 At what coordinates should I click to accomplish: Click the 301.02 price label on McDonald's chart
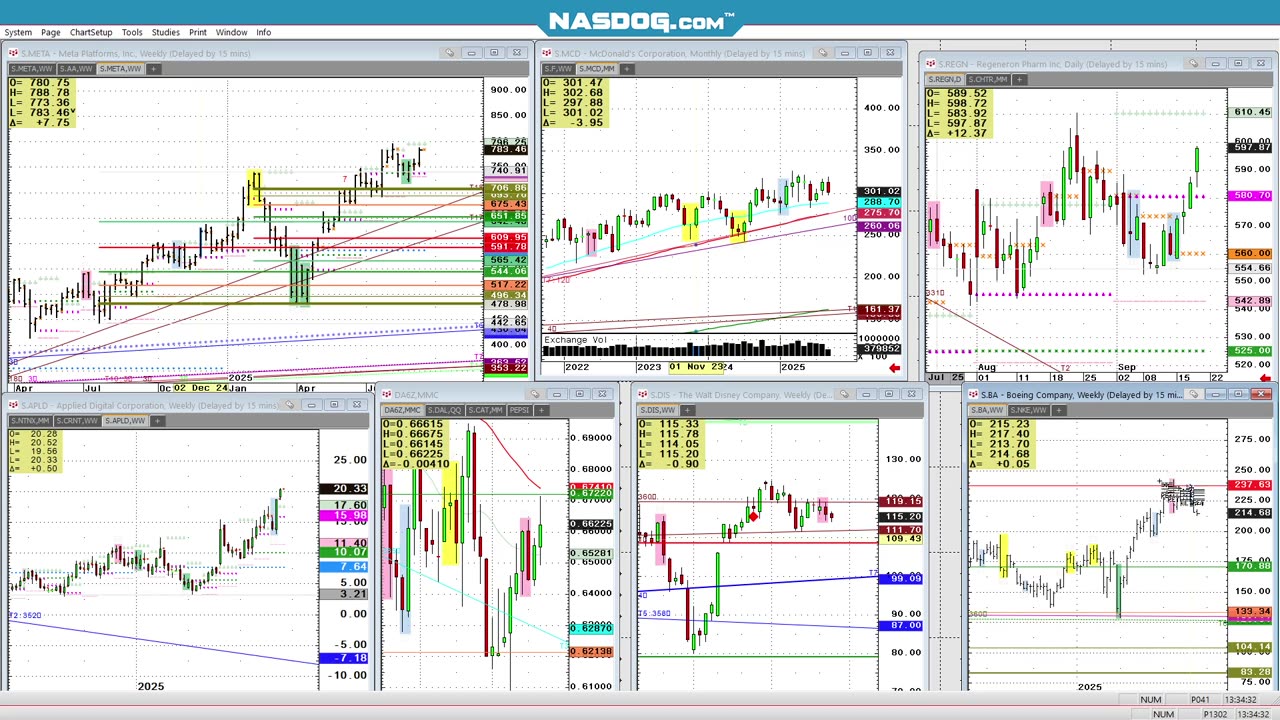click(880, 192)
